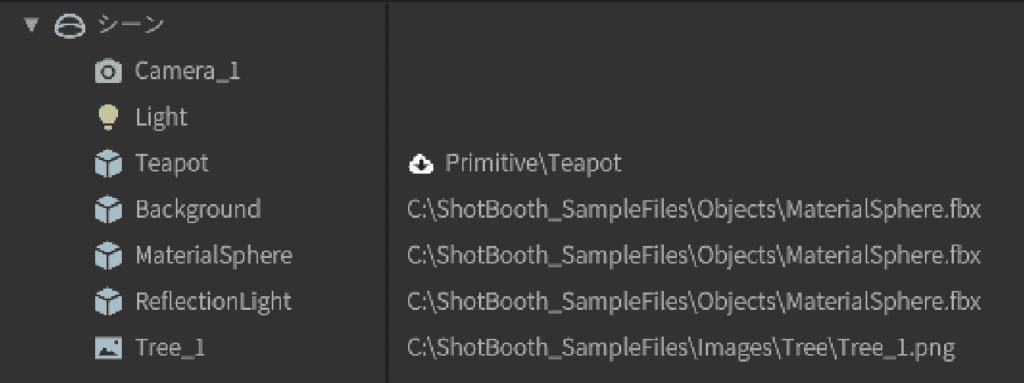Viewport: 1024px width, 383px height.
Task: Click the ReflectionLight cube icon
Action: tap(108, 303)
